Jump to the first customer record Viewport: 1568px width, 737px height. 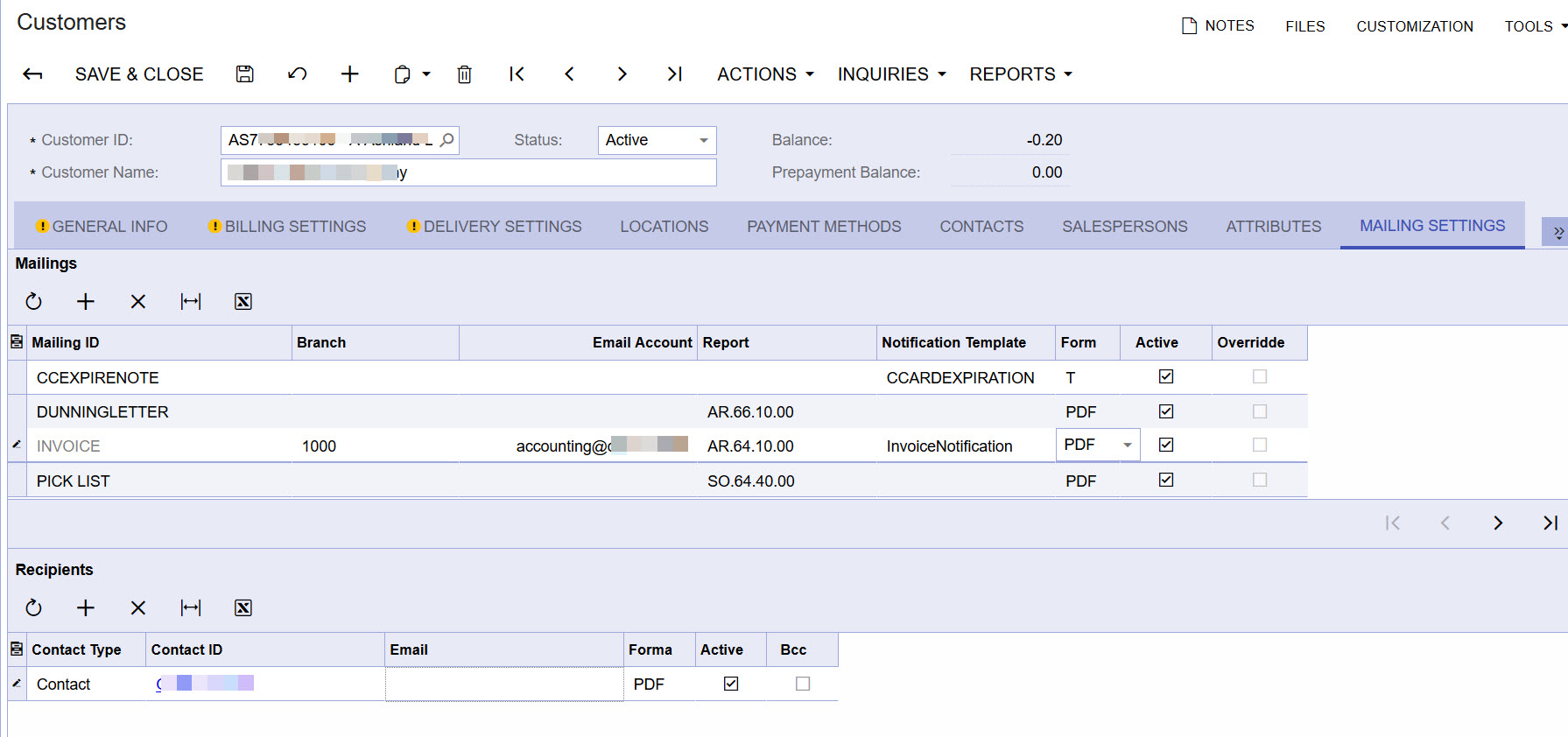coord(517,74)
